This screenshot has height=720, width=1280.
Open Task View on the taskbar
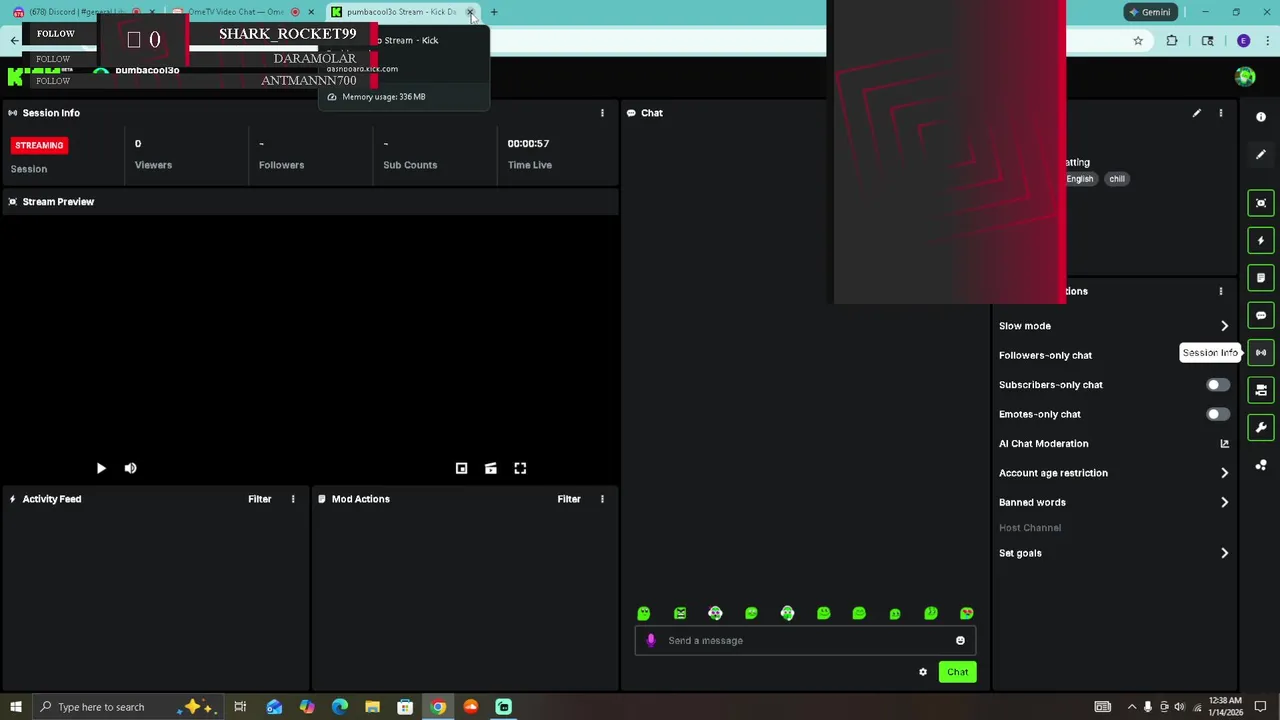click(240, 707)
